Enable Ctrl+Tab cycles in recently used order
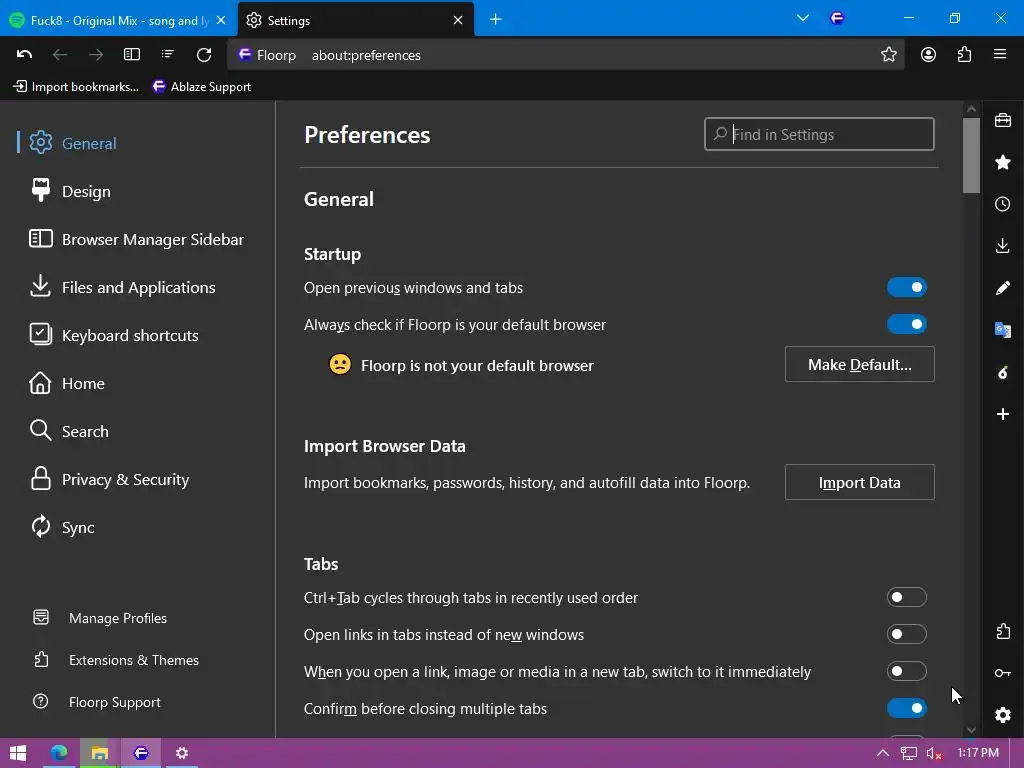 click(906, 598)
